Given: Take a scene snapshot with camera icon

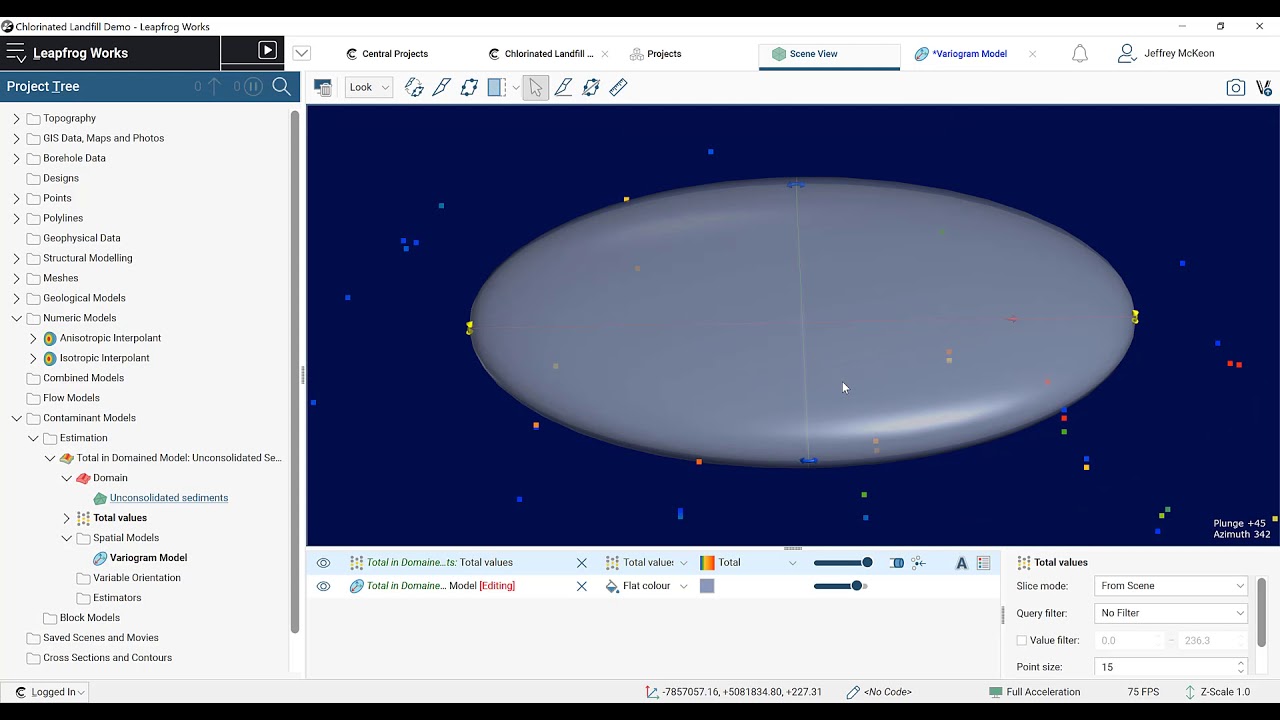Looking at the screenshot, I should (1236, 88).
